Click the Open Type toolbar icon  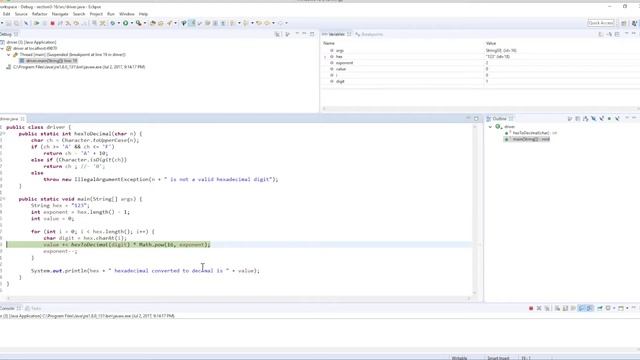[x=153, y=23]
